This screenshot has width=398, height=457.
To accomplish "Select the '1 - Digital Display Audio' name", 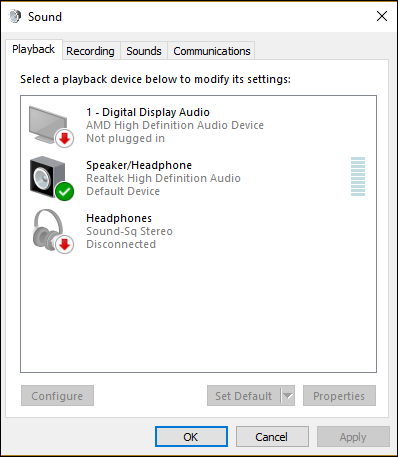I will (x=148, y=112).
